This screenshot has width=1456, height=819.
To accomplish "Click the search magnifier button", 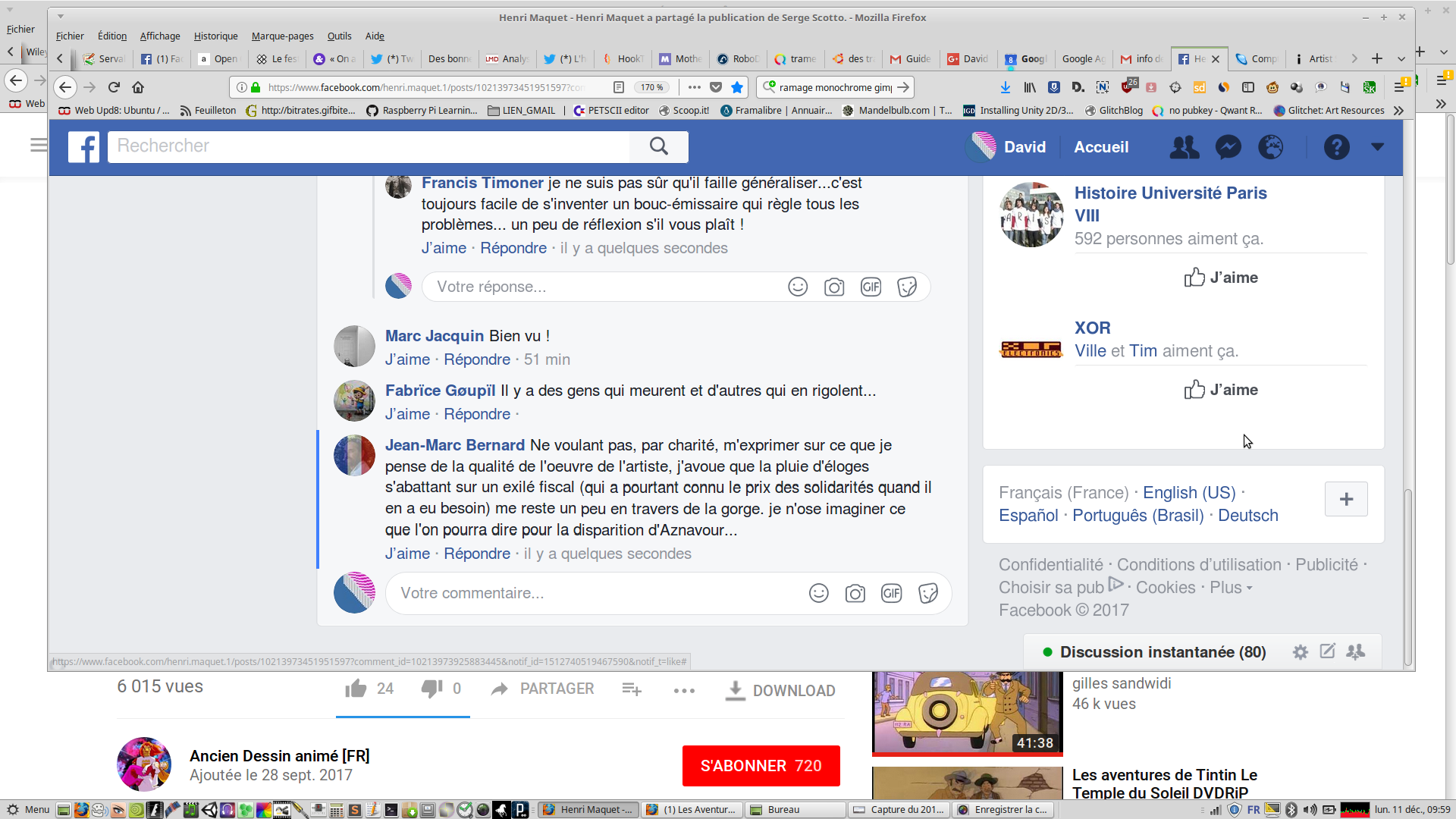I will tap(658, 146).
